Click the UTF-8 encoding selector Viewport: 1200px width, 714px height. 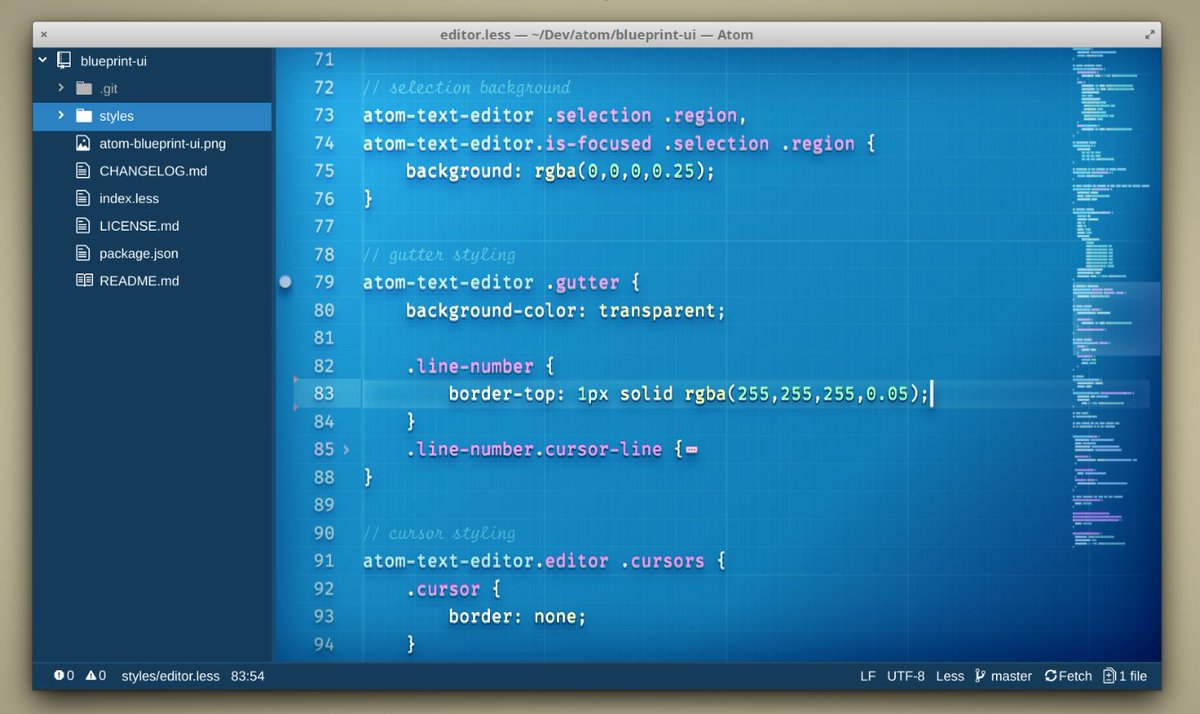coord(905,676)
